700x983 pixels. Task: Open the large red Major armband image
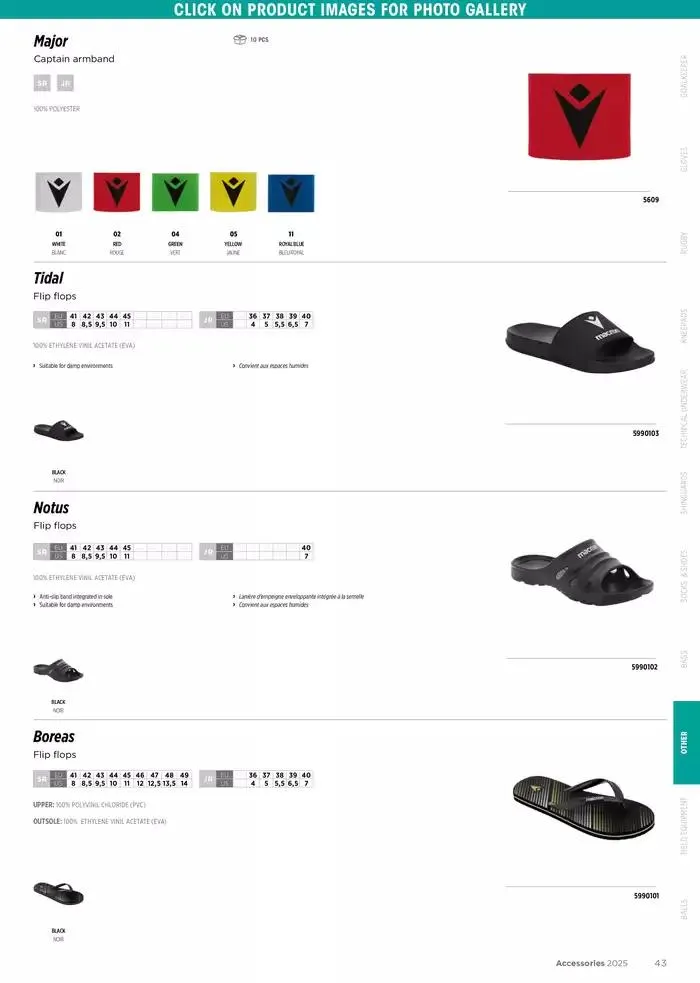click(x=579, y=116)
